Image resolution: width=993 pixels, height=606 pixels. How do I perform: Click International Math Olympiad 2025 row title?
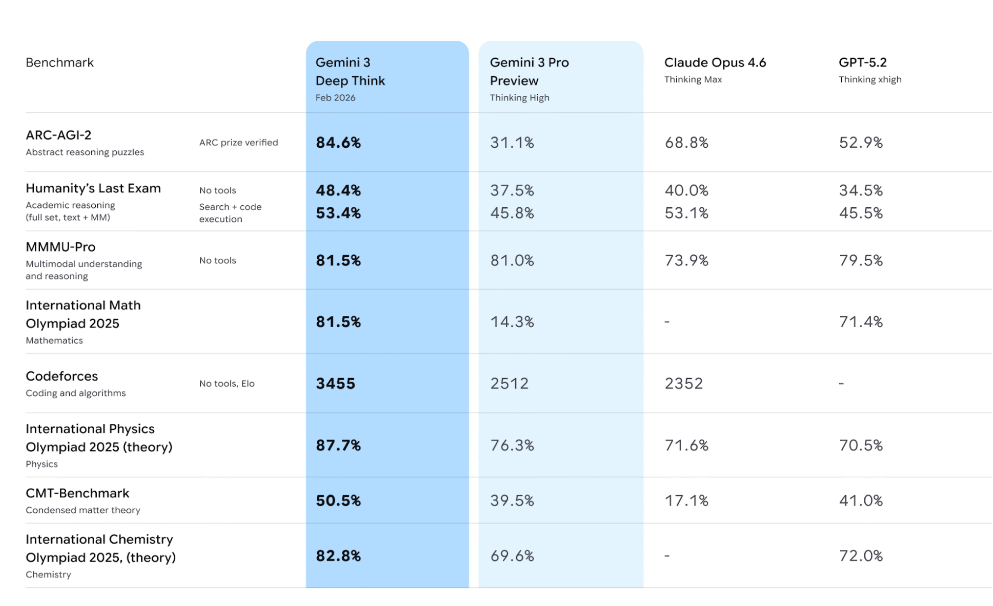83,314
